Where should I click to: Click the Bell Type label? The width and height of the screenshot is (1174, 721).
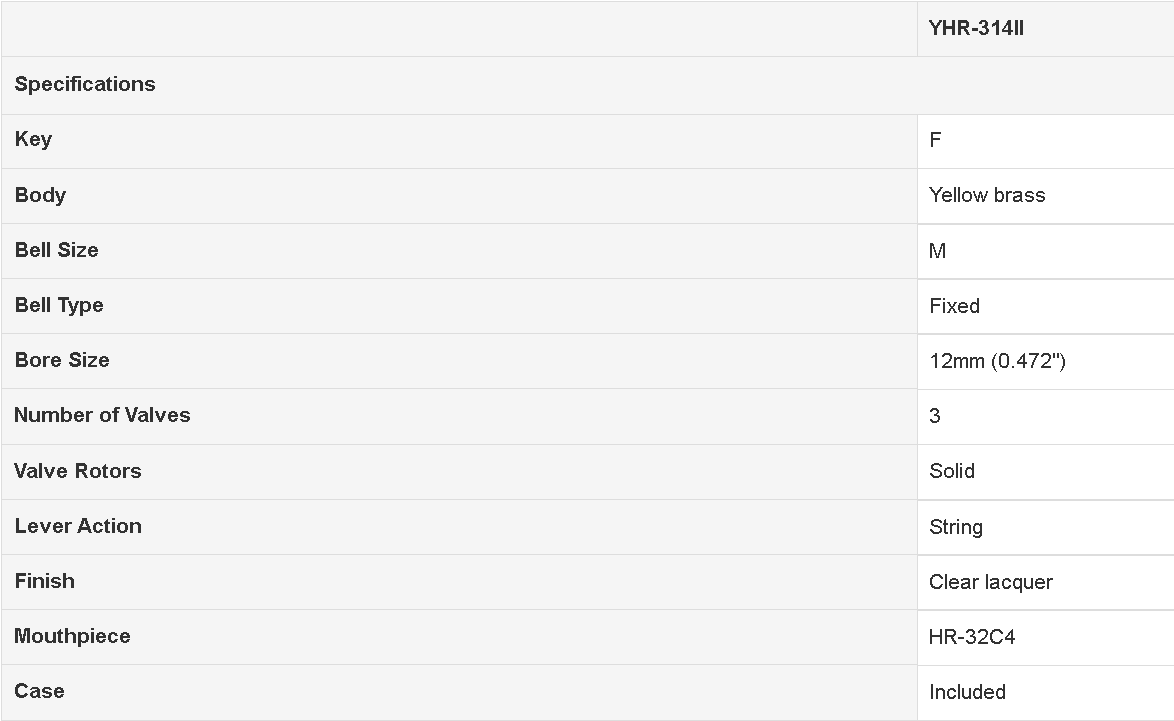[x=58, y=305]
